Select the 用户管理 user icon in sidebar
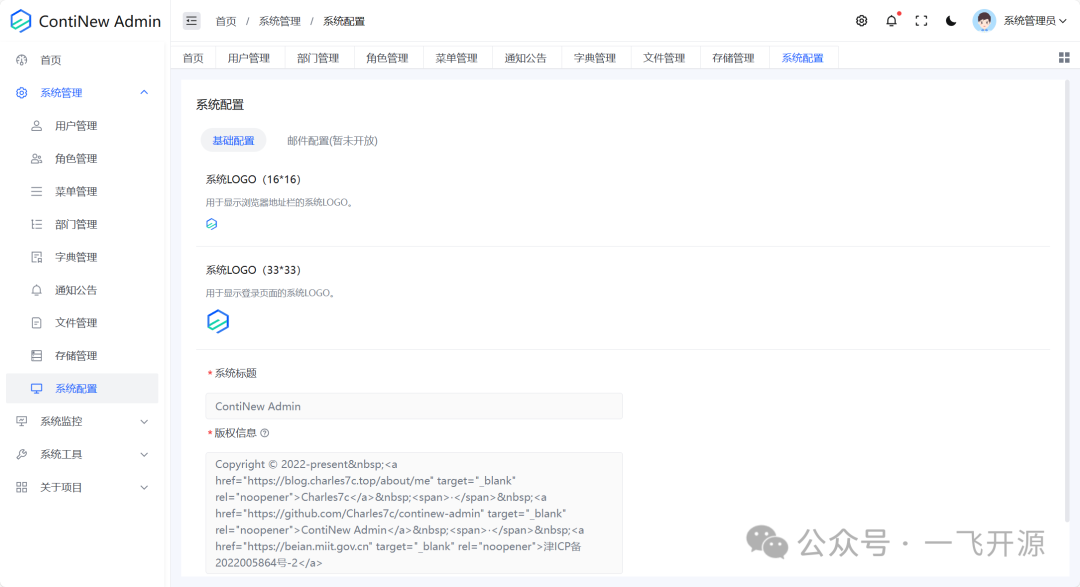1080x587 pixels. [34, 125]
